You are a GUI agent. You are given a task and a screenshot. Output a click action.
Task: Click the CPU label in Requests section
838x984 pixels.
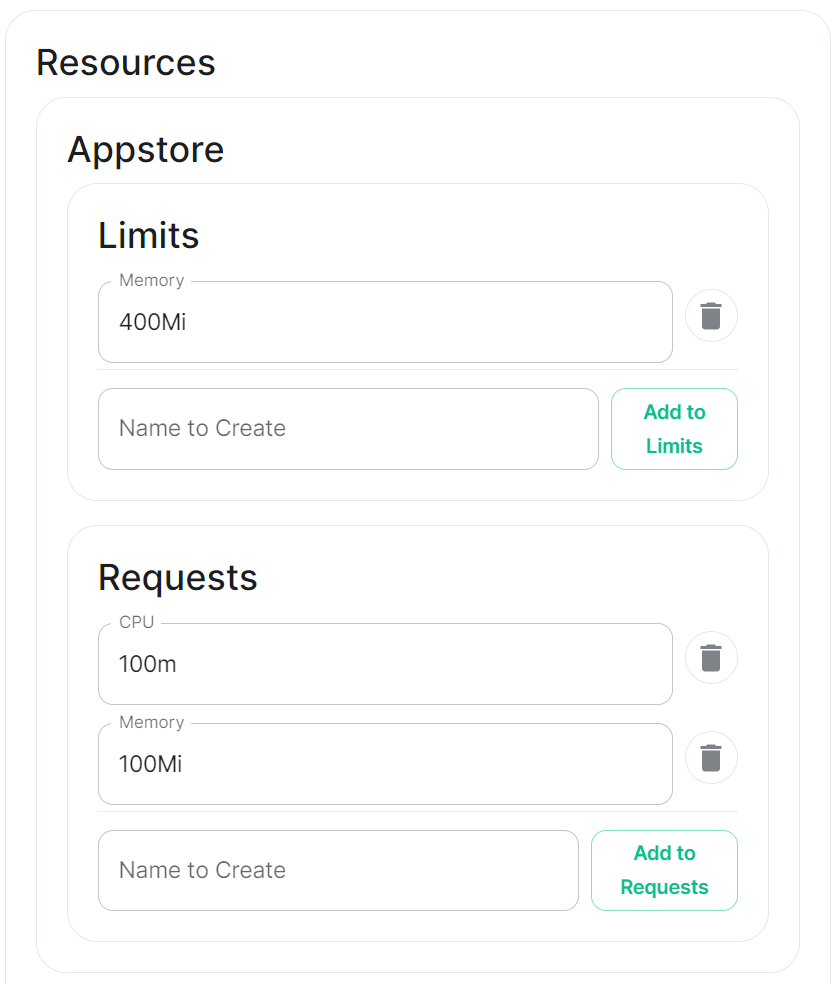point(137,622)
